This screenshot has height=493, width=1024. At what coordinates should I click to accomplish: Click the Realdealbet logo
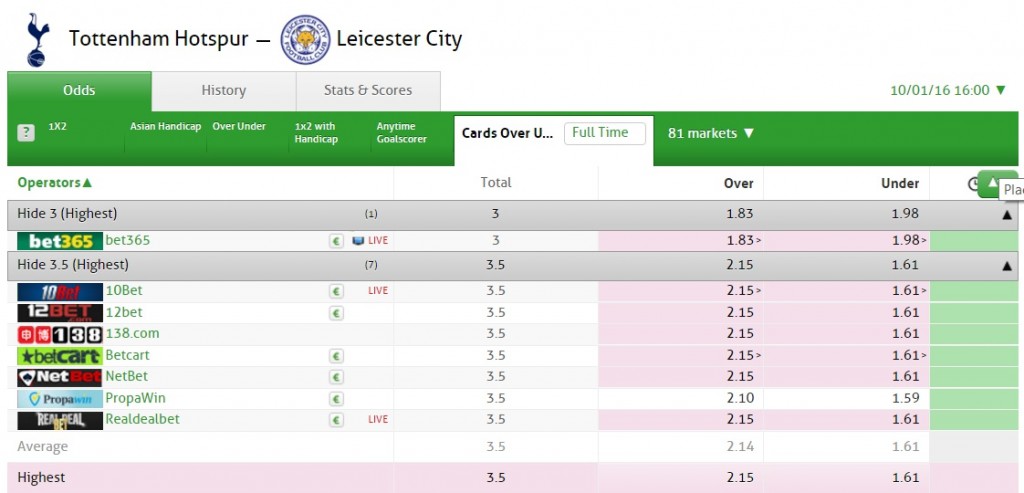60,421
